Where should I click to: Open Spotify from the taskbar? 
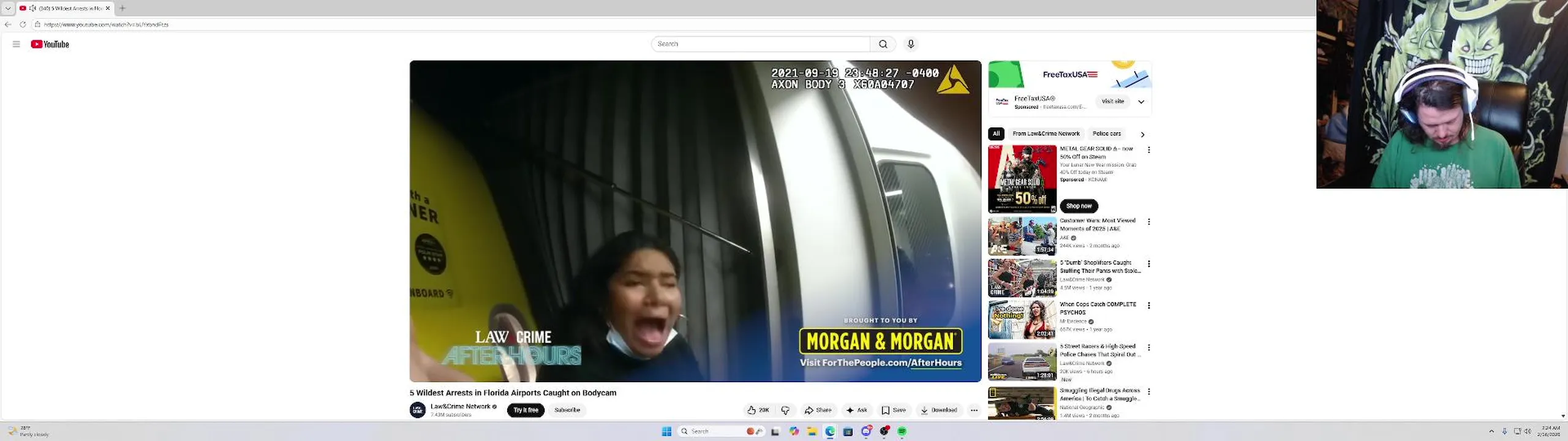[902, 432]
